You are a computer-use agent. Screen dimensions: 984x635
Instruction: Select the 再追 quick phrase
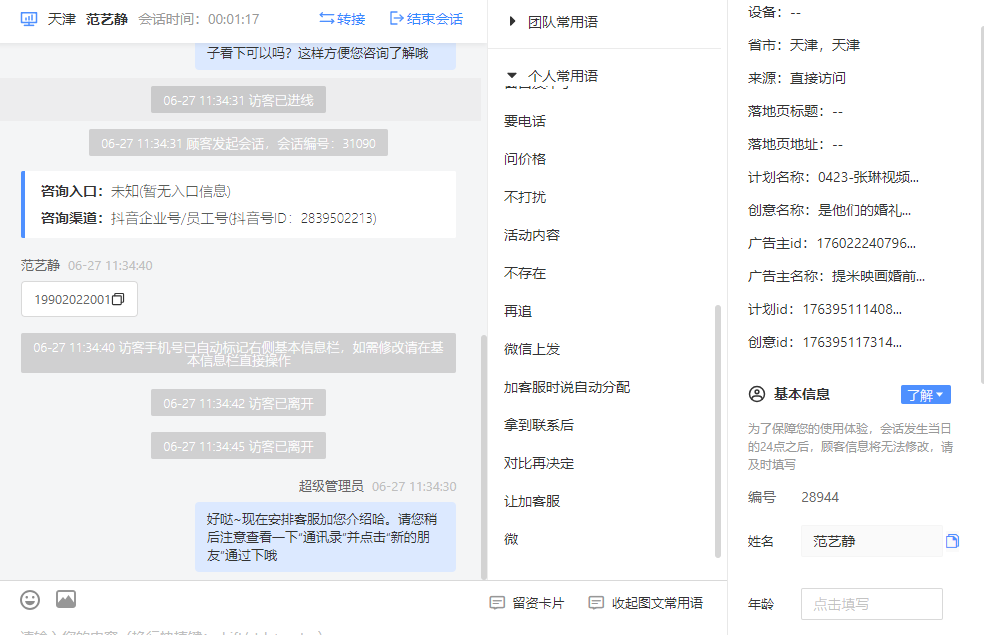518,311
